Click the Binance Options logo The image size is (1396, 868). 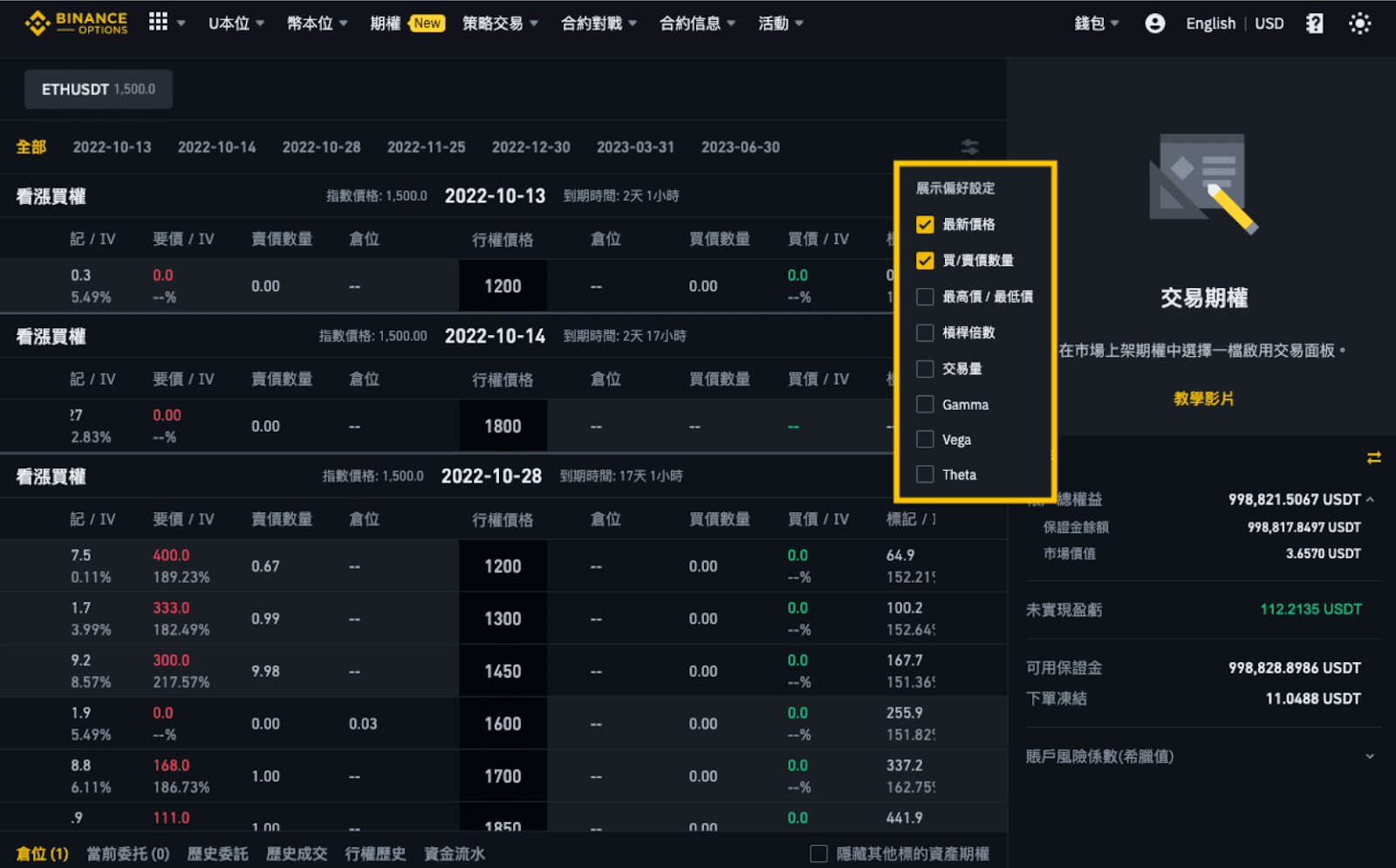pos(76,23)
